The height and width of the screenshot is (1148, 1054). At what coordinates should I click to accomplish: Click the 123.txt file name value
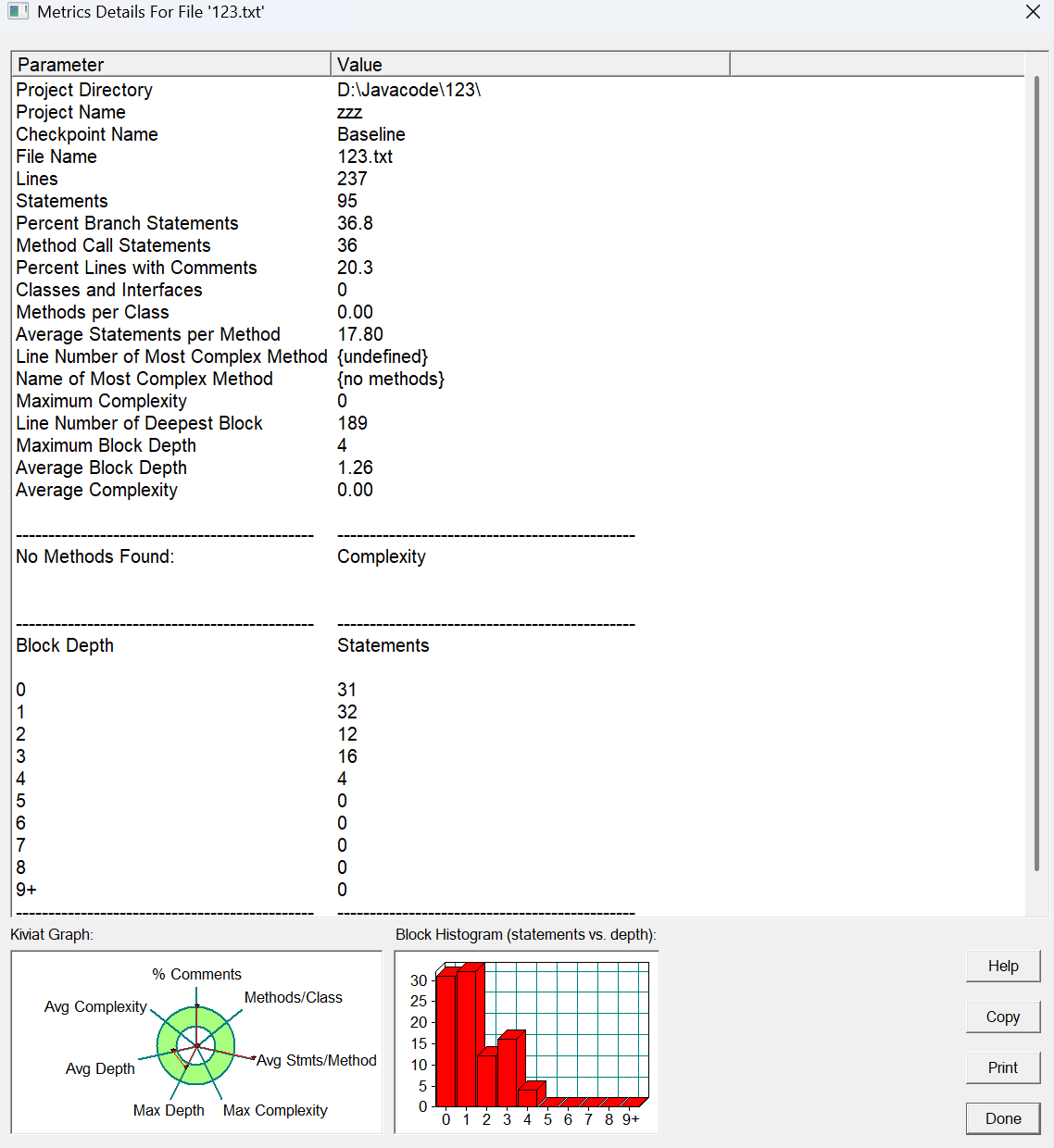click(x=365, y=156)
